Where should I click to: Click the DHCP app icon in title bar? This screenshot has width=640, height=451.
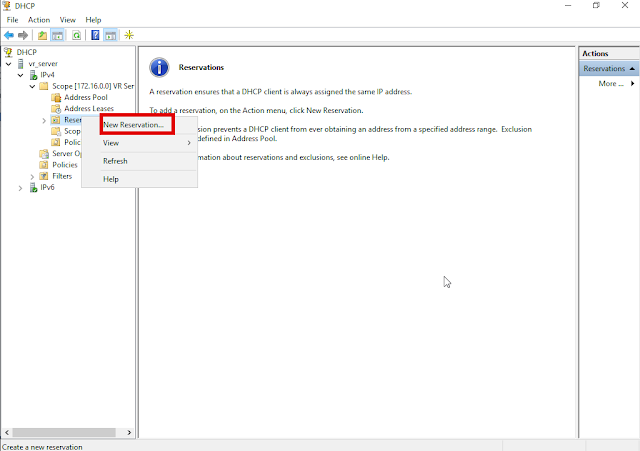click(x=7, y=6)
